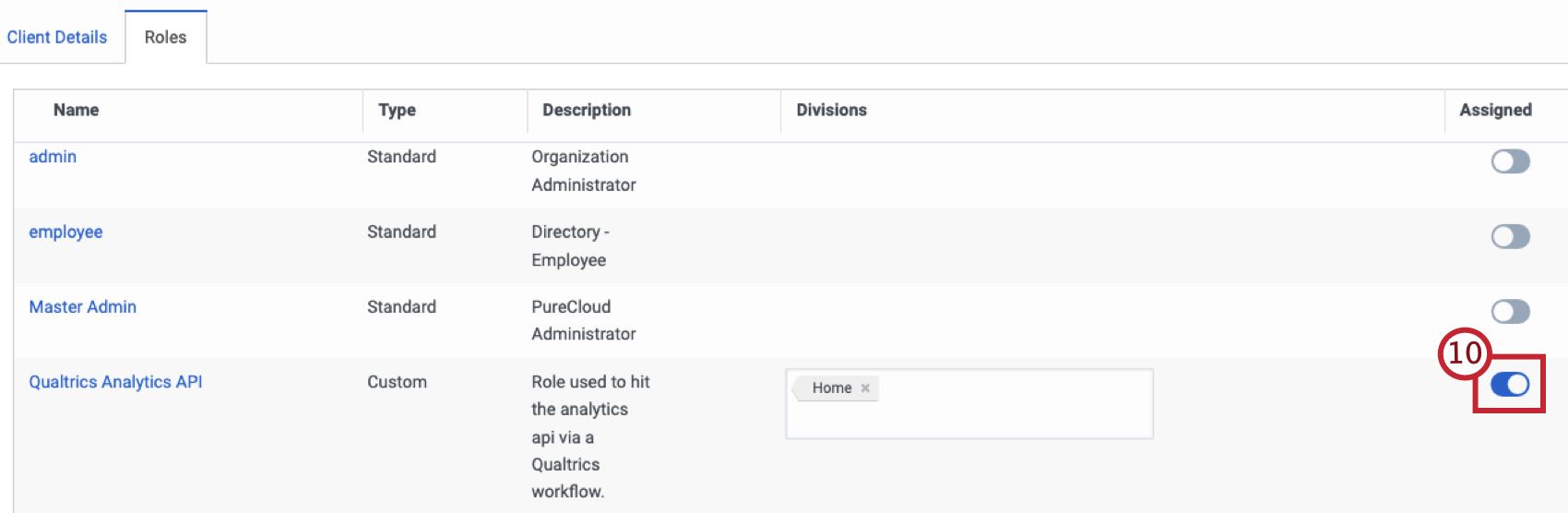
Task: Assign the Master Admin role
Action: 1510,311
